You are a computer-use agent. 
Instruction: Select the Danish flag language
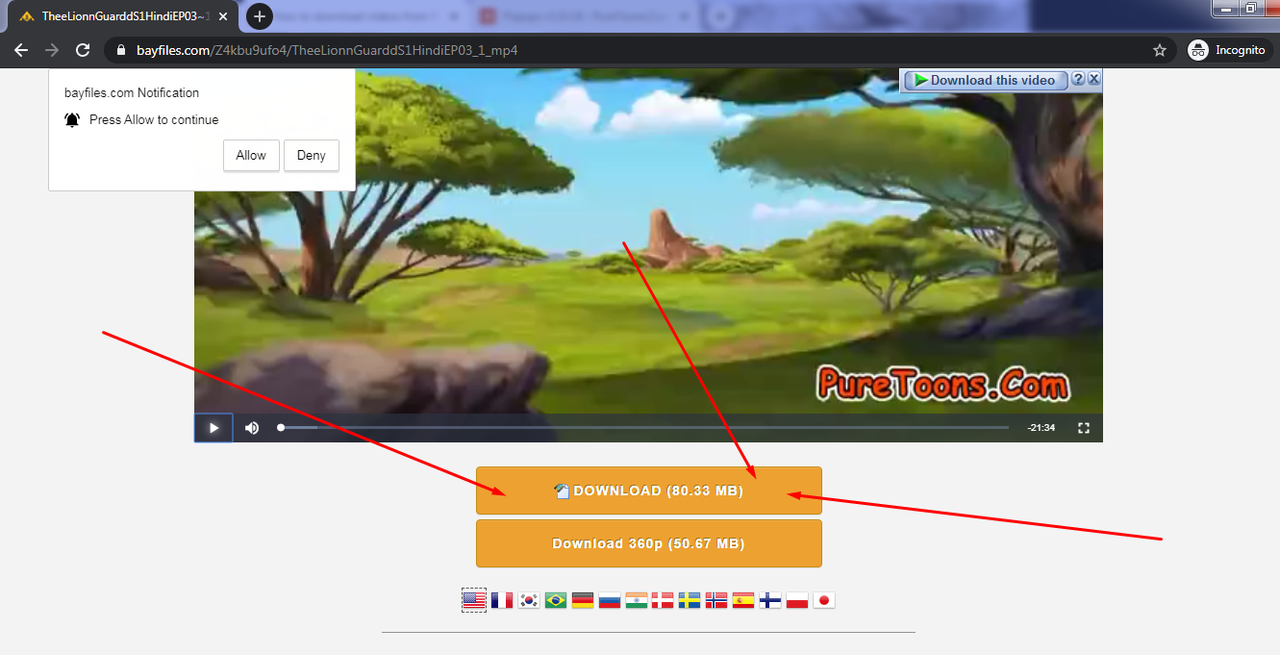(663, 600)
